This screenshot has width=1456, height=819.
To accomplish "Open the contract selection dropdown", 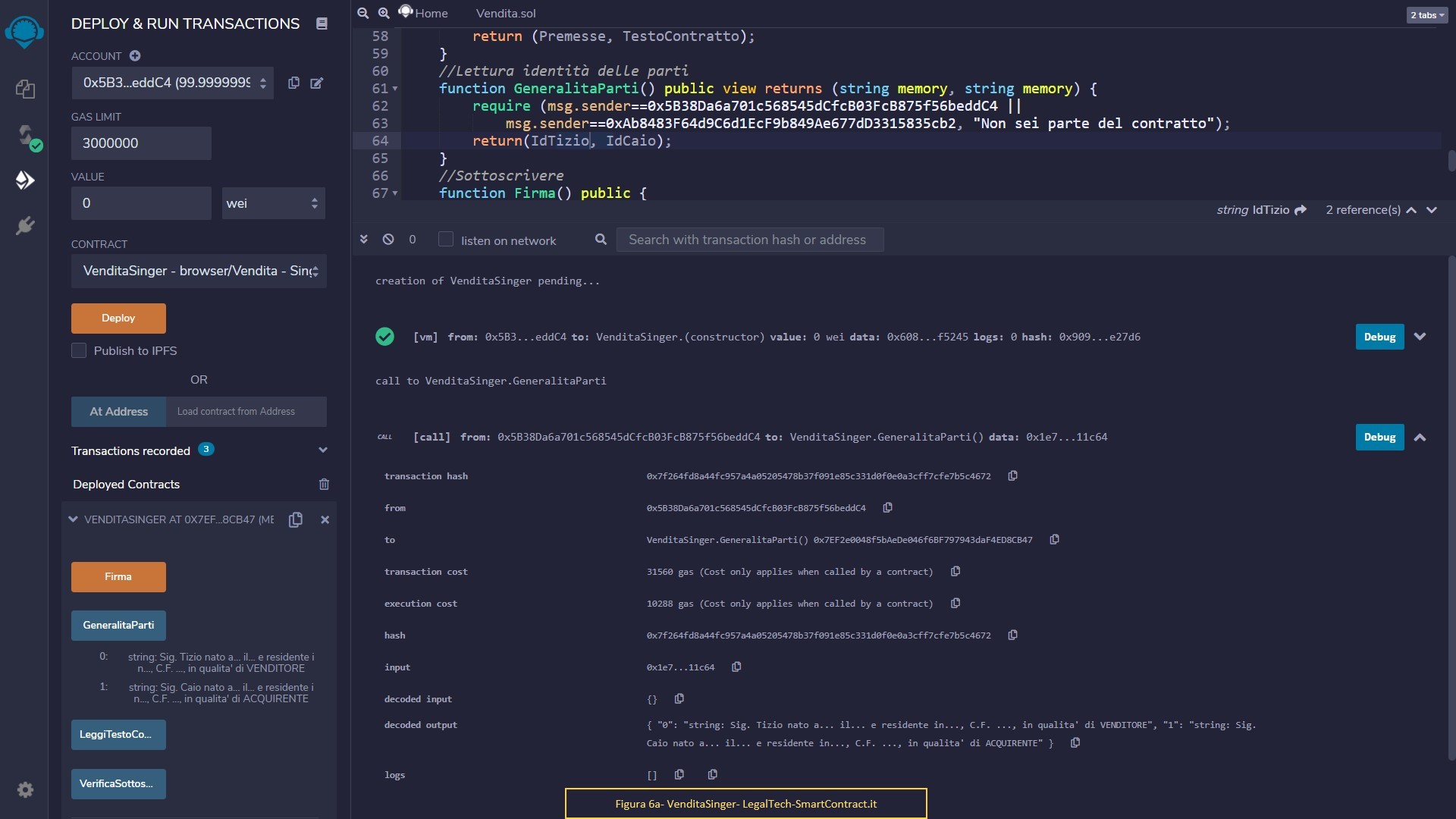I will pyautogui.click(x=199, y=271).
